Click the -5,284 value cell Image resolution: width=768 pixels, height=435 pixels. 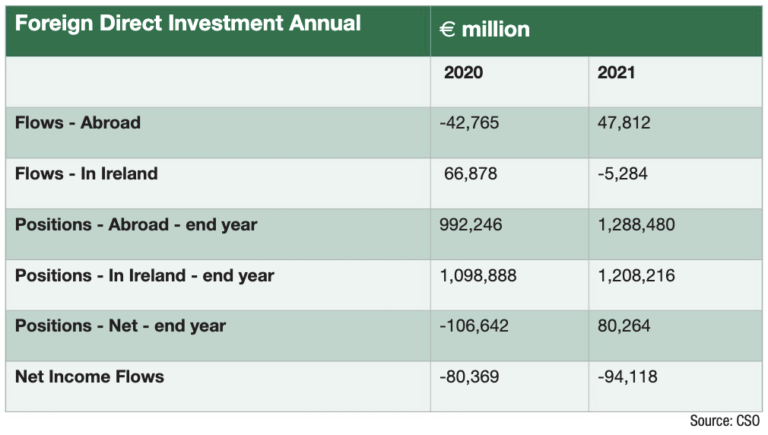(623, 174)
